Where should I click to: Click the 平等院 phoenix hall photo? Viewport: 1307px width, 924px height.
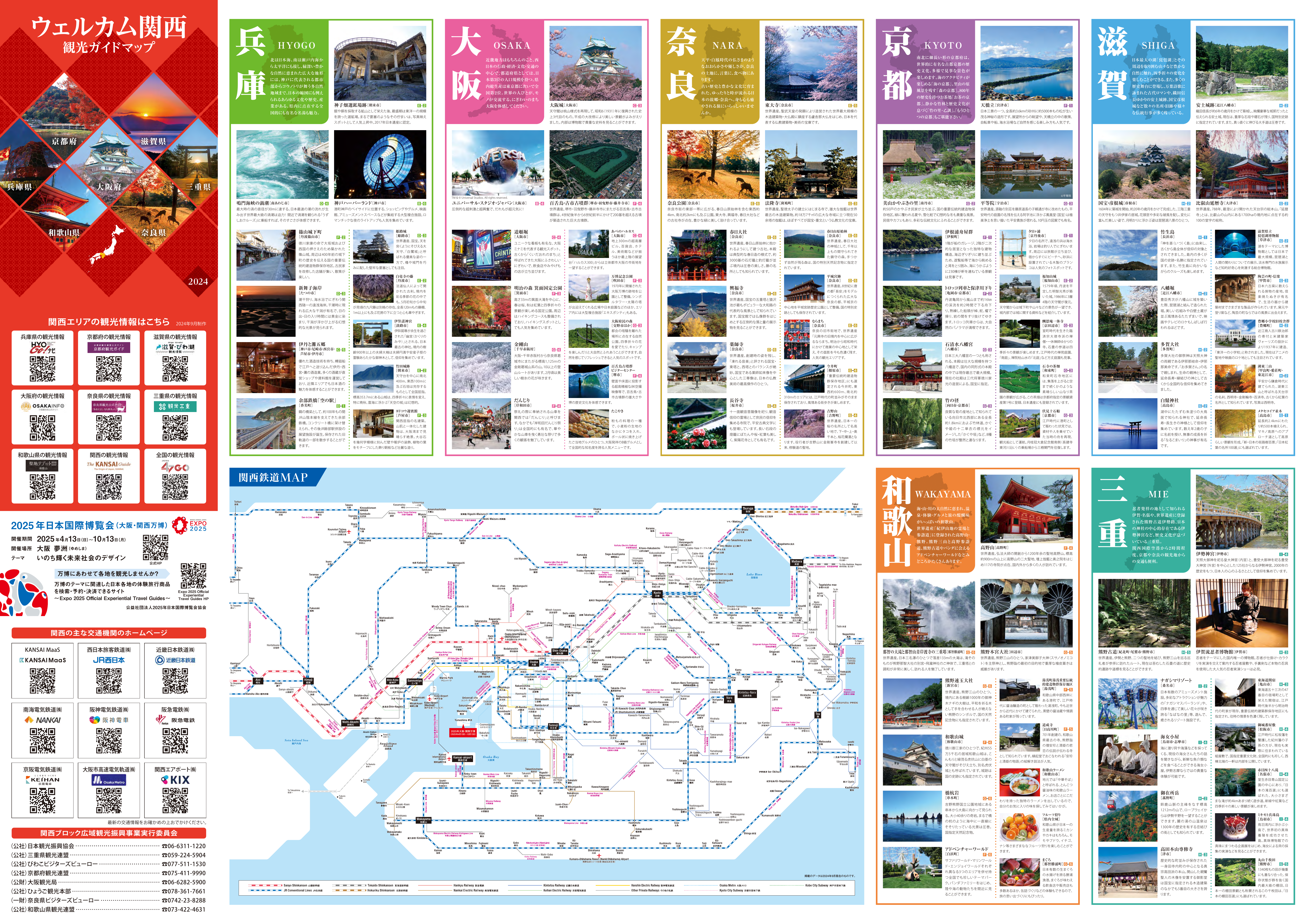pyautogui.click(x=1027, y=164)
